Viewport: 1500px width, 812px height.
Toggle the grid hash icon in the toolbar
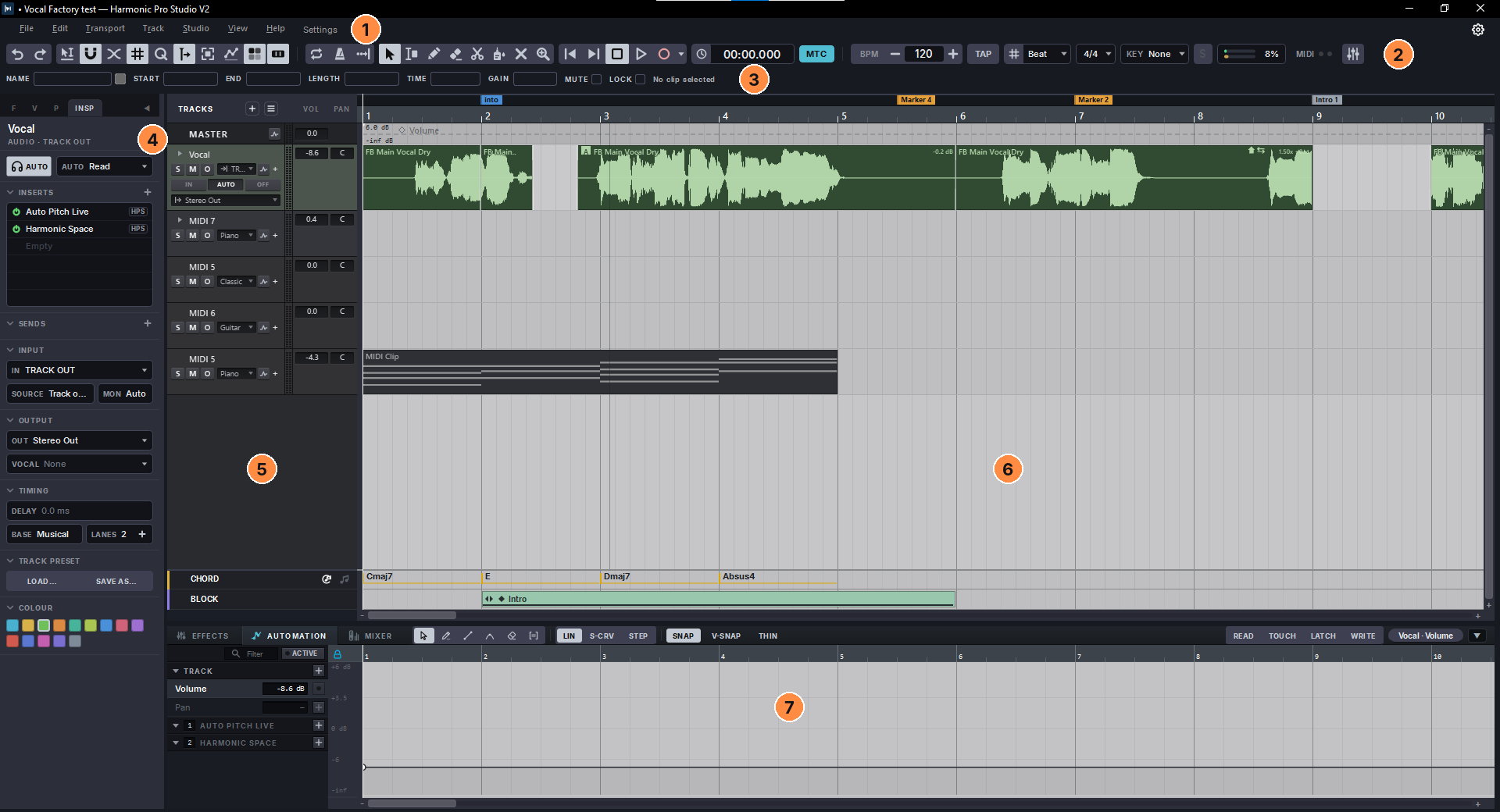[137, 54]
